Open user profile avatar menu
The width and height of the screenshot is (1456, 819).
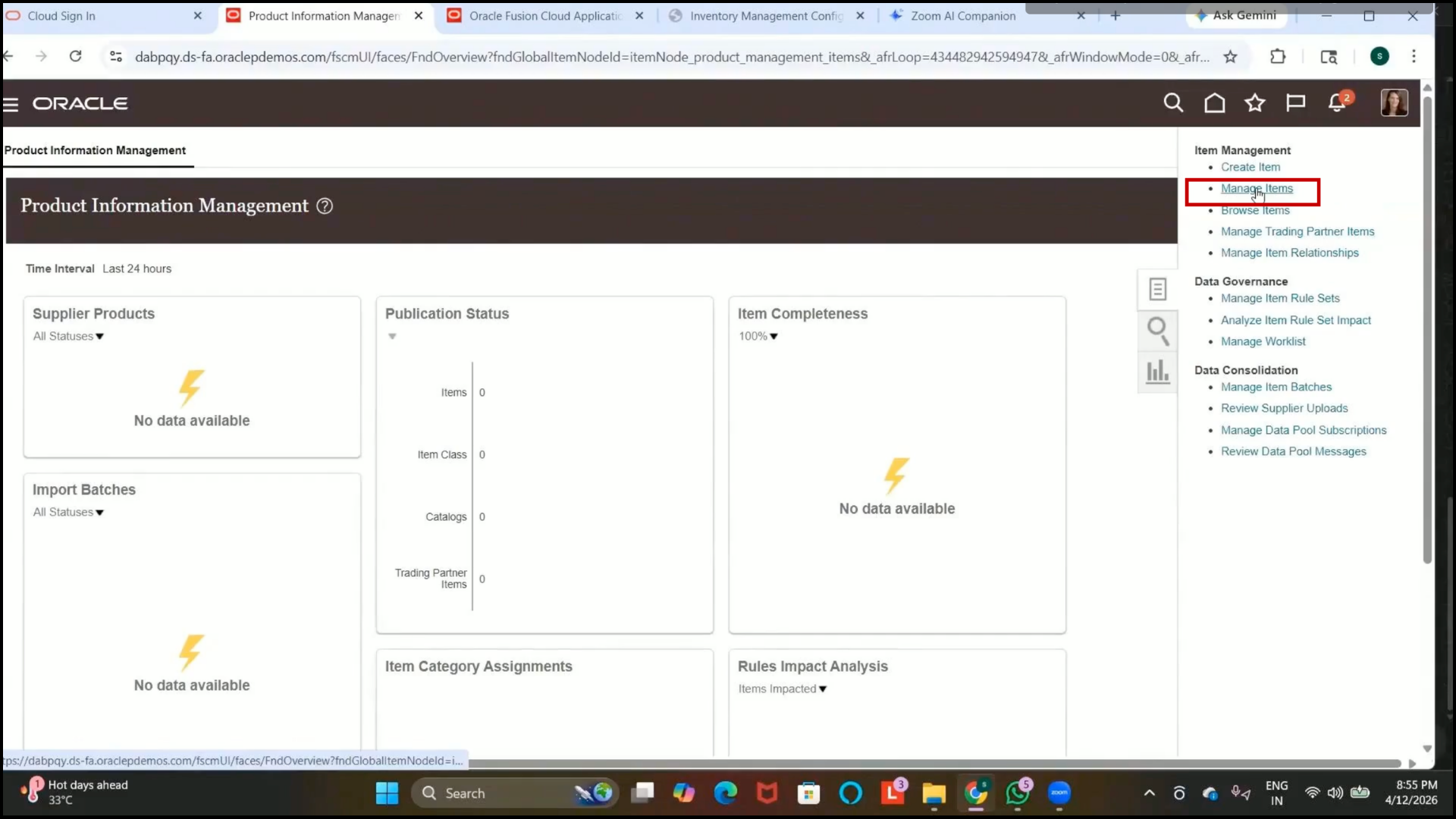tap(1394, 102)
